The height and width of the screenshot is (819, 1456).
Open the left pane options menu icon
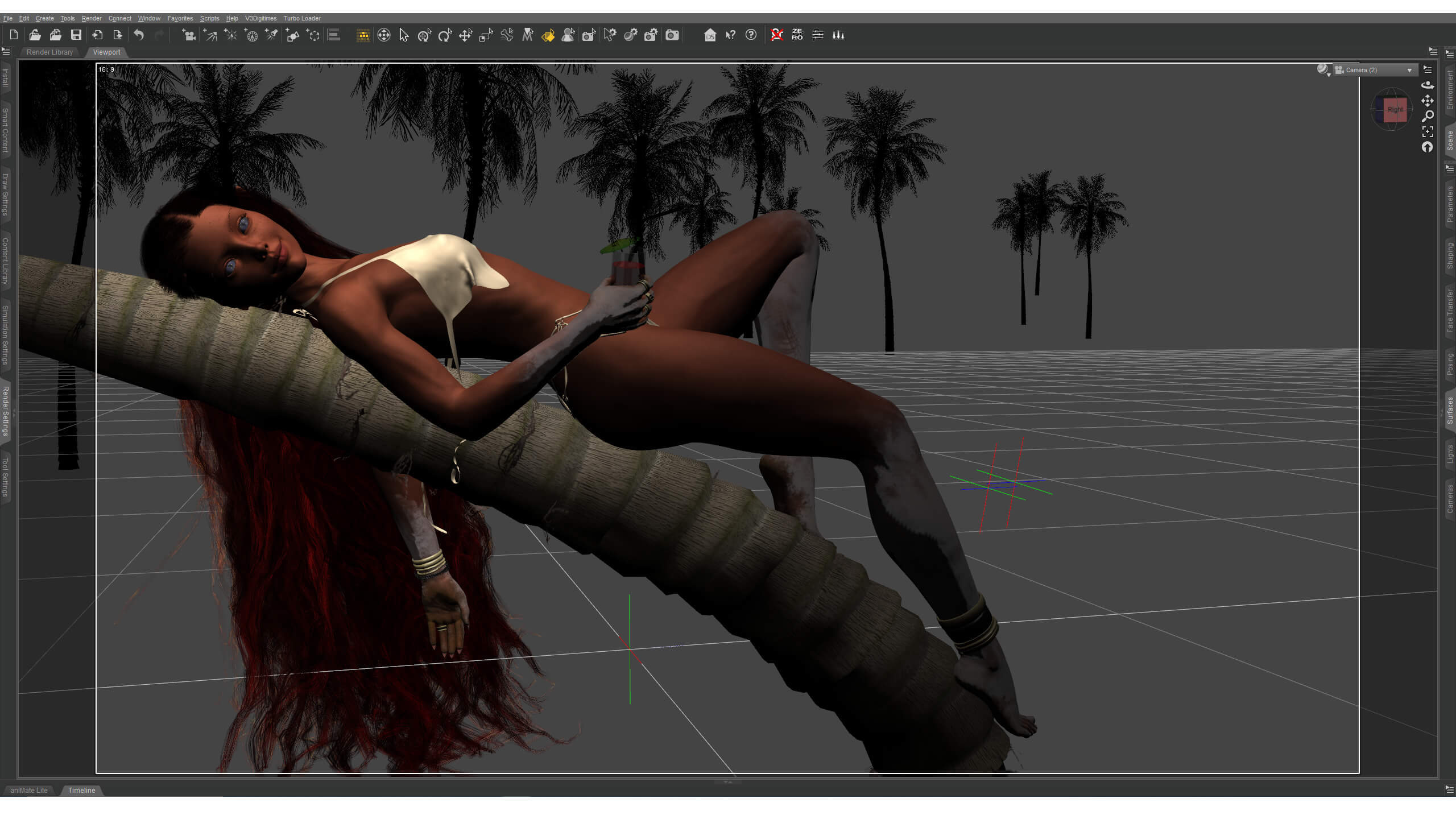[x=6, y=51]
